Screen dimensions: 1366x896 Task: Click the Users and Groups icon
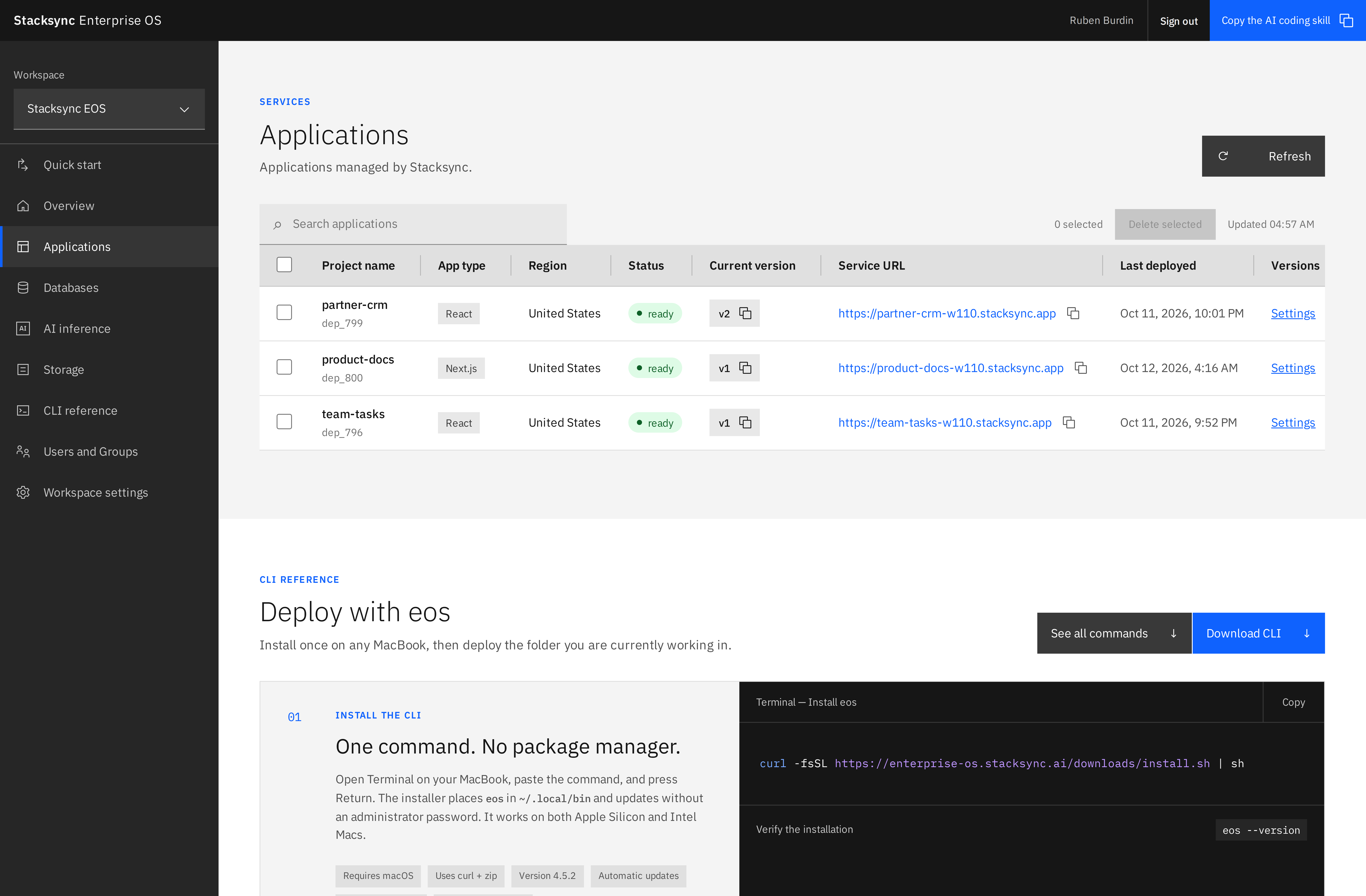[23, 451]
